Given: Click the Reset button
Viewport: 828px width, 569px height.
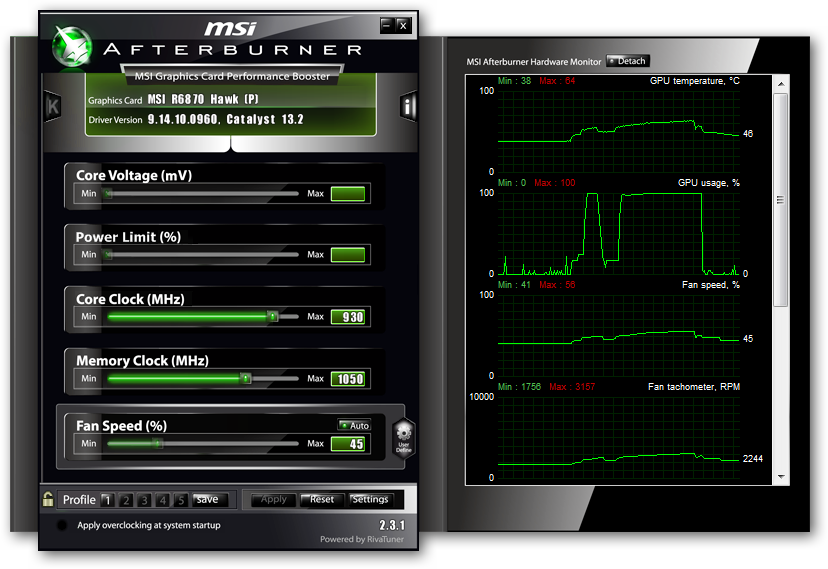Looking at the screenshot, I should (x=322, y=499).
